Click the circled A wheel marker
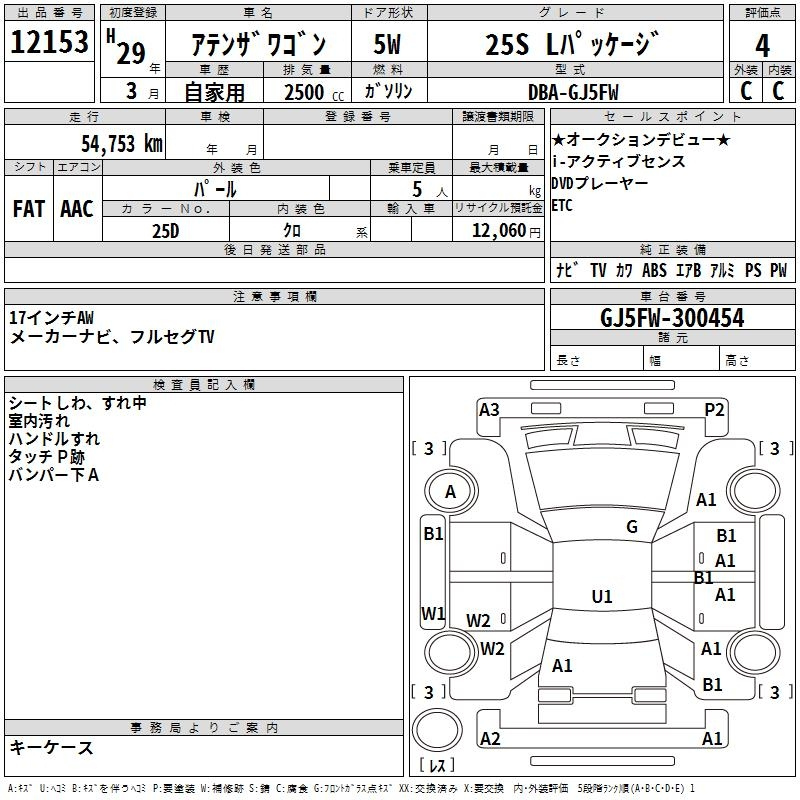800x800 pixels. pos(450,492)
